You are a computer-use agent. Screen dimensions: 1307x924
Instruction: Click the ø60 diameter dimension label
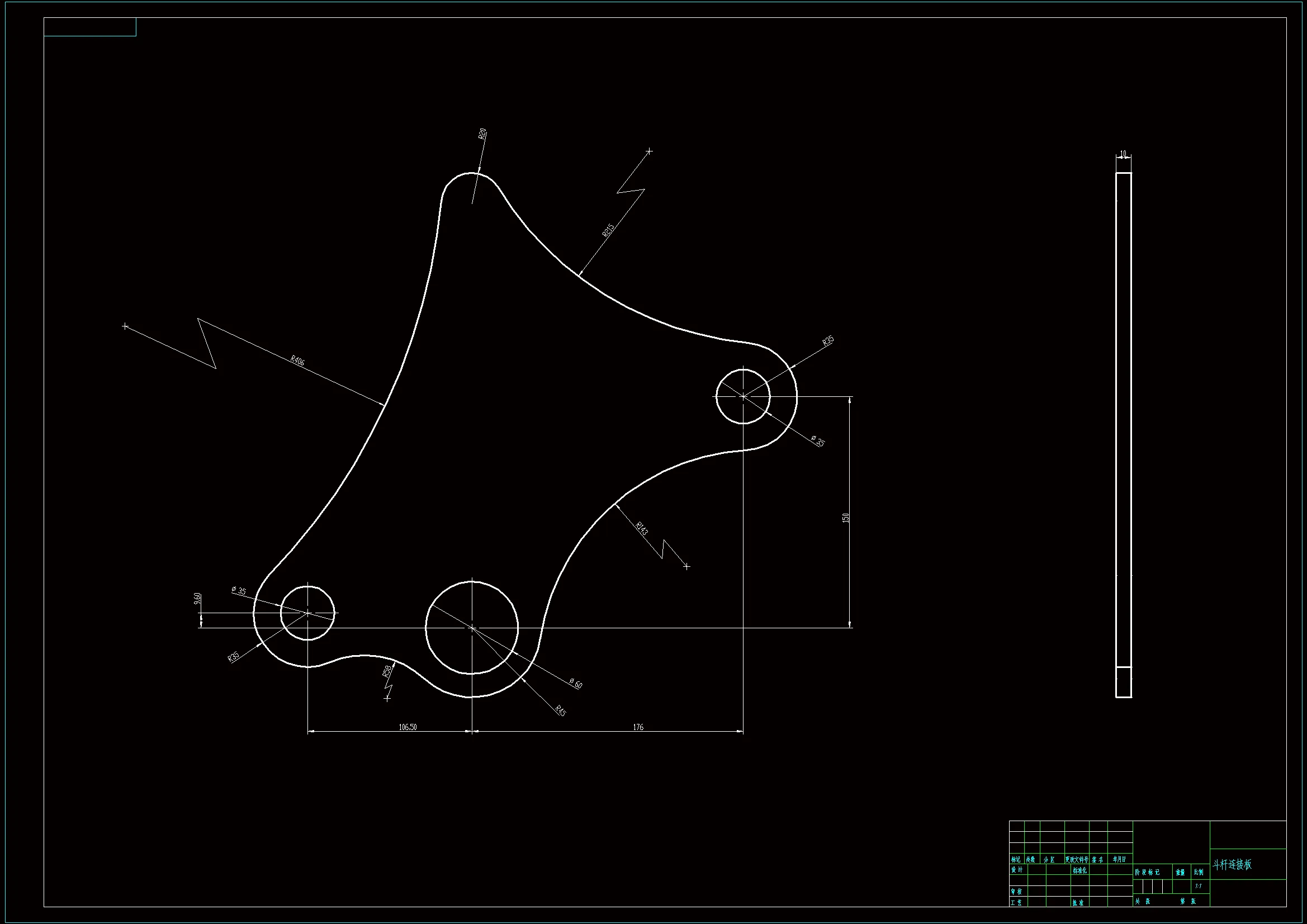pyautogui.click(x=575, y=684)
